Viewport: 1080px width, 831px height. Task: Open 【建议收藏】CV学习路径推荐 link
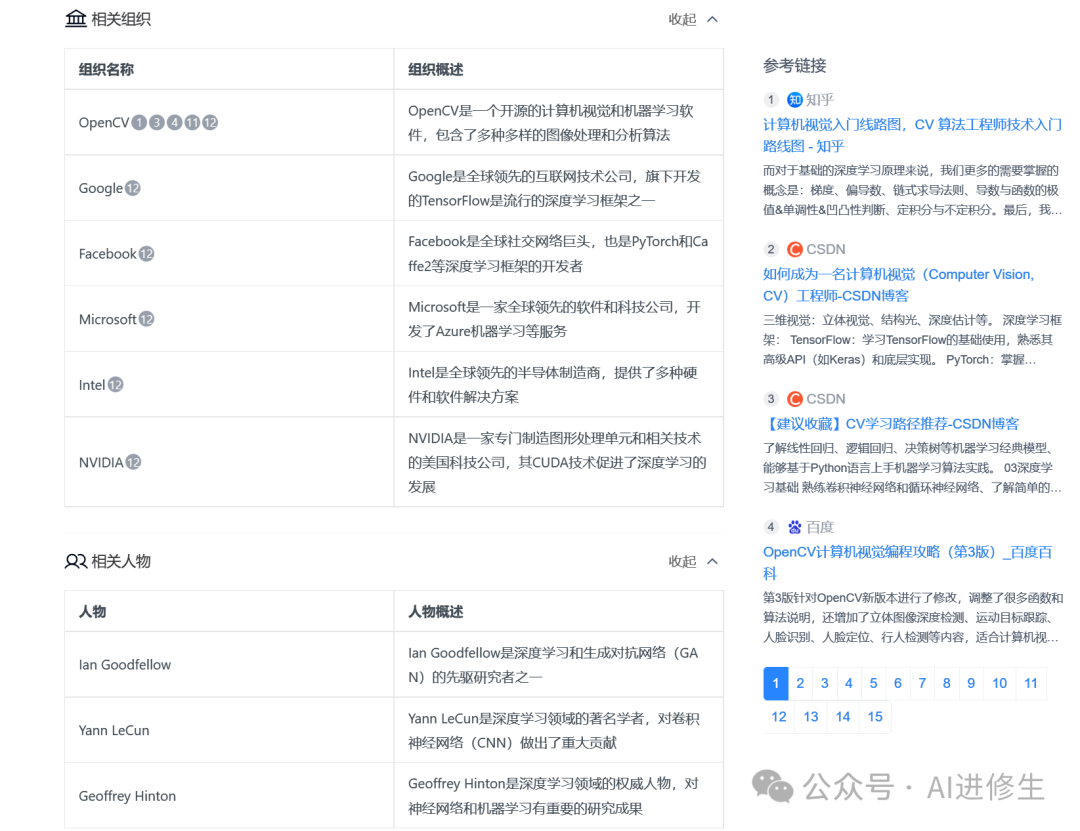click(x=891, y=424)
